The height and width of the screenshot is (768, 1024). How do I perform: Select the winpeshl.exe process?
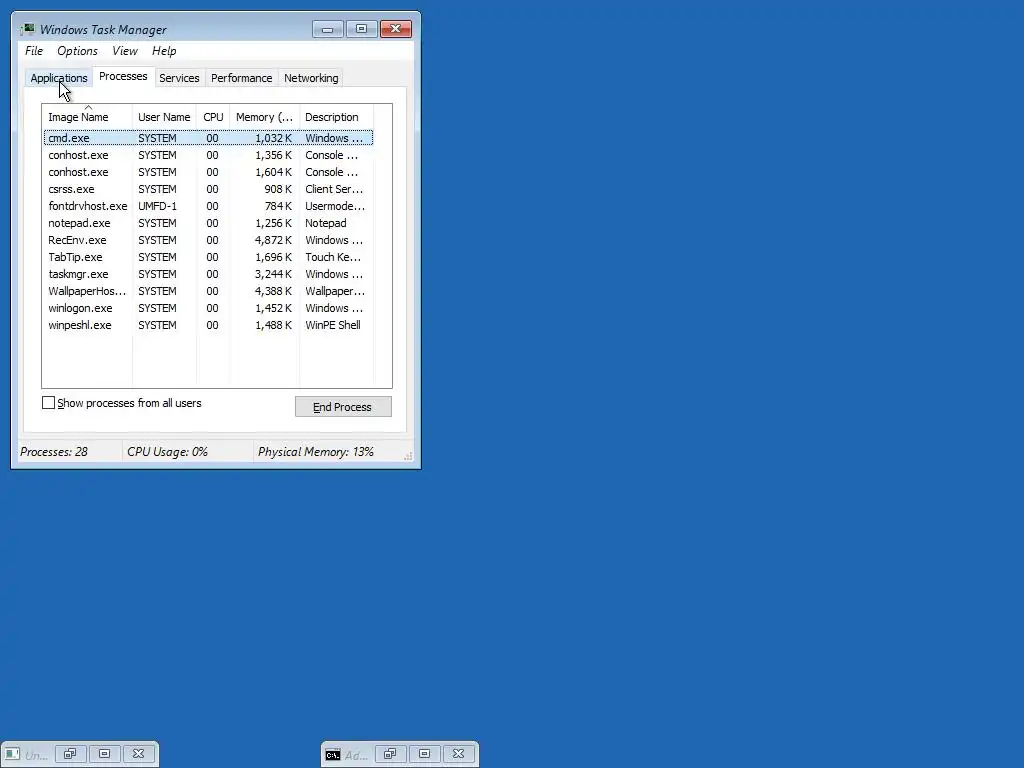coord(208,325)
